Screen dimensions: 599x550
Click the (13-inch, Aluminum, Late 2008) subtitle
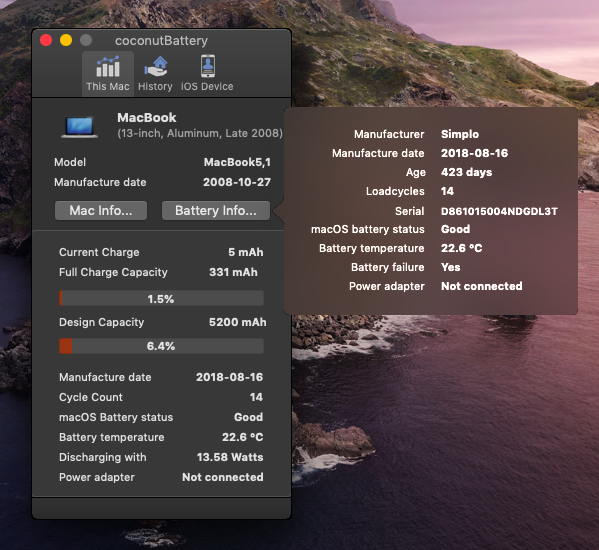[x=200, y=133]
